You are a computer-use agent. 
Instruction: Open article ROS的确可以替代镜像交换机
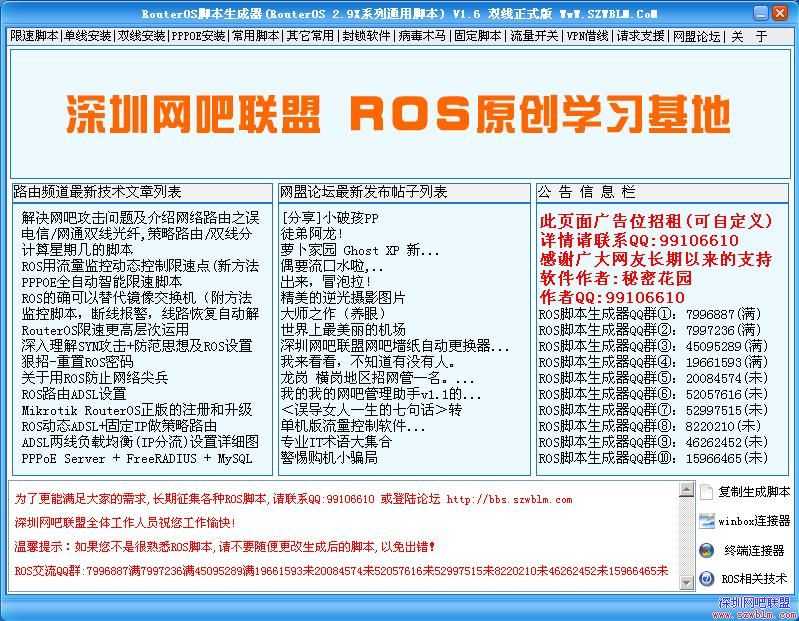pyautogui.click(x=137, y=298)
